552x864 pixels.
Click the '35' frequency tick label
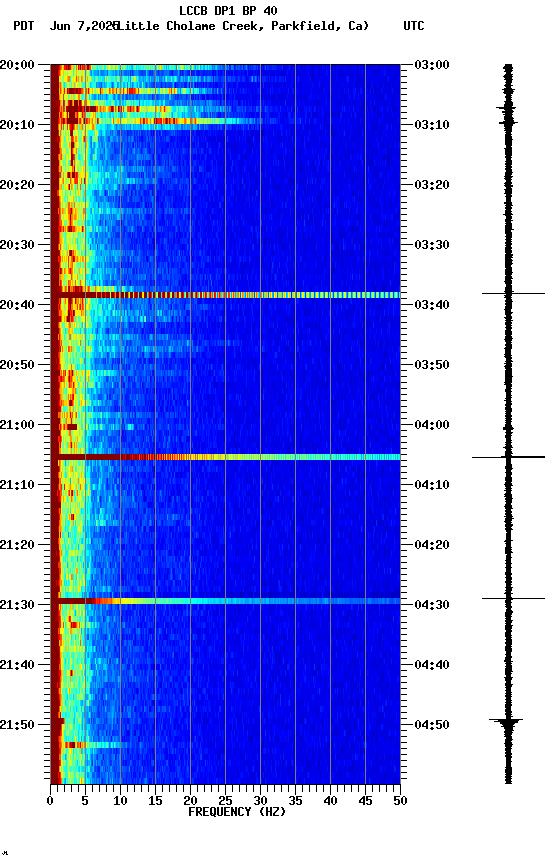295,801
